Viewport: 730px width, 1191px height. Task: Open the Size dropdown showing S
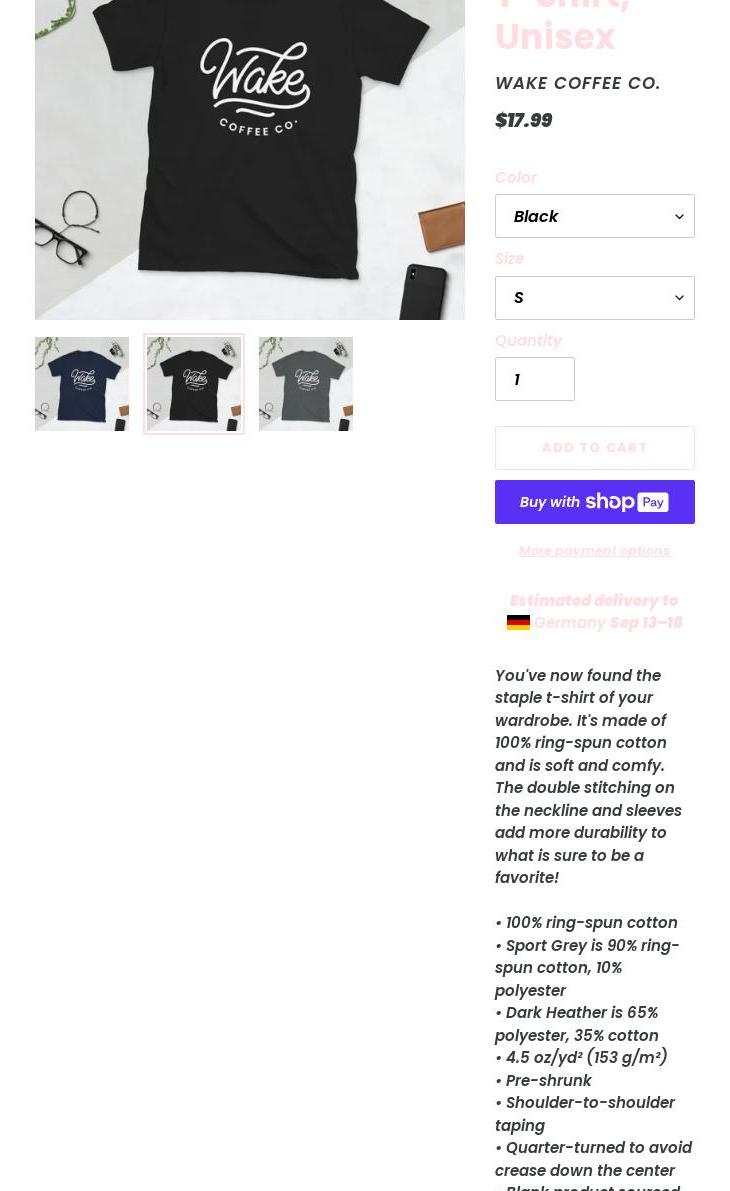pos(594,298)
